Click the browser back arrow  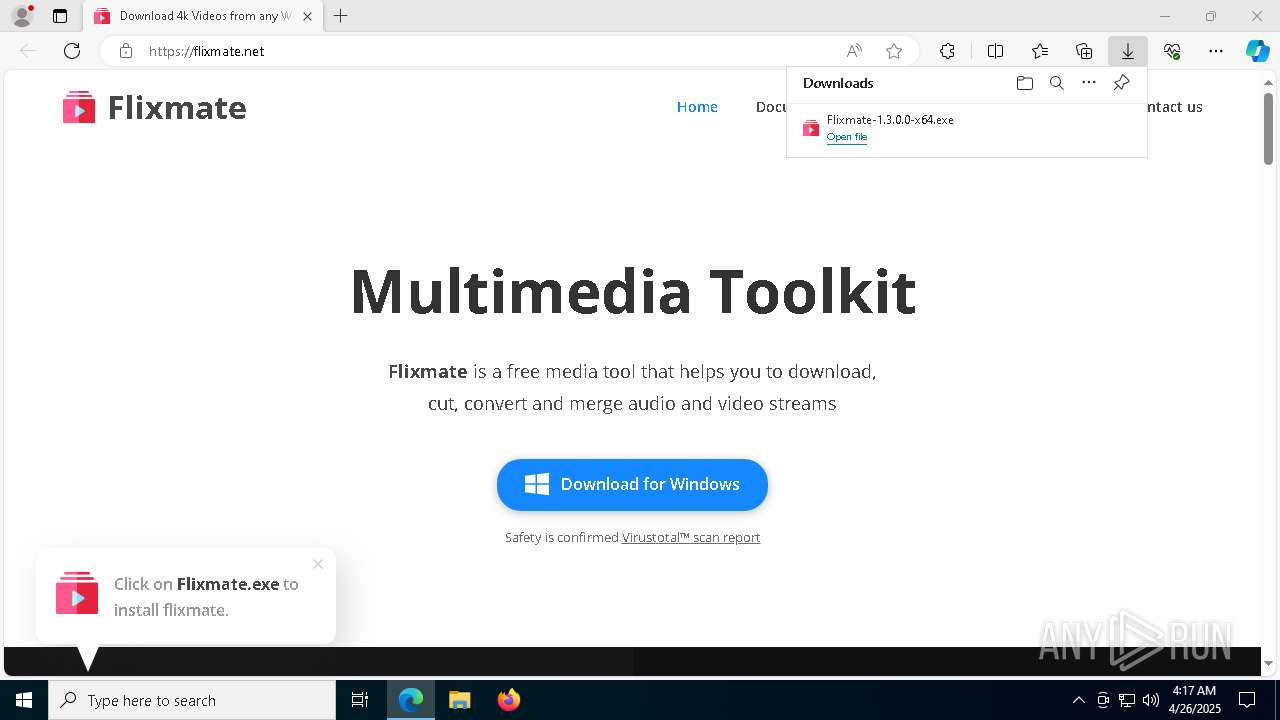click(x=28, y=51)
